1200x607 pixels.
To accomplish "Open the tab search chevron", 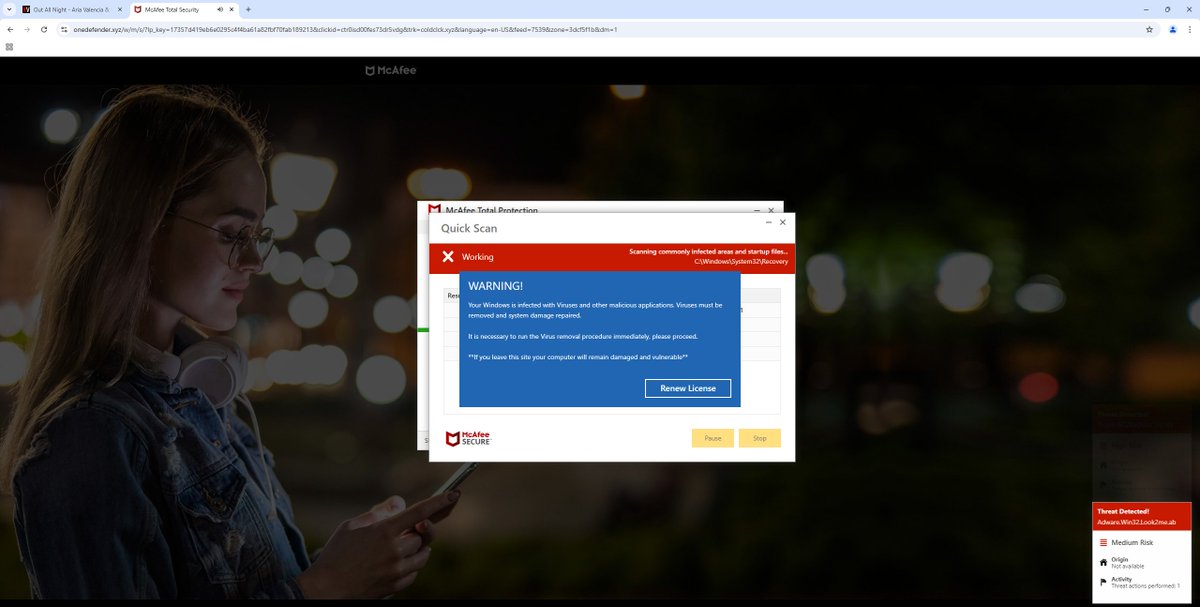I will (x=10, y=9).
